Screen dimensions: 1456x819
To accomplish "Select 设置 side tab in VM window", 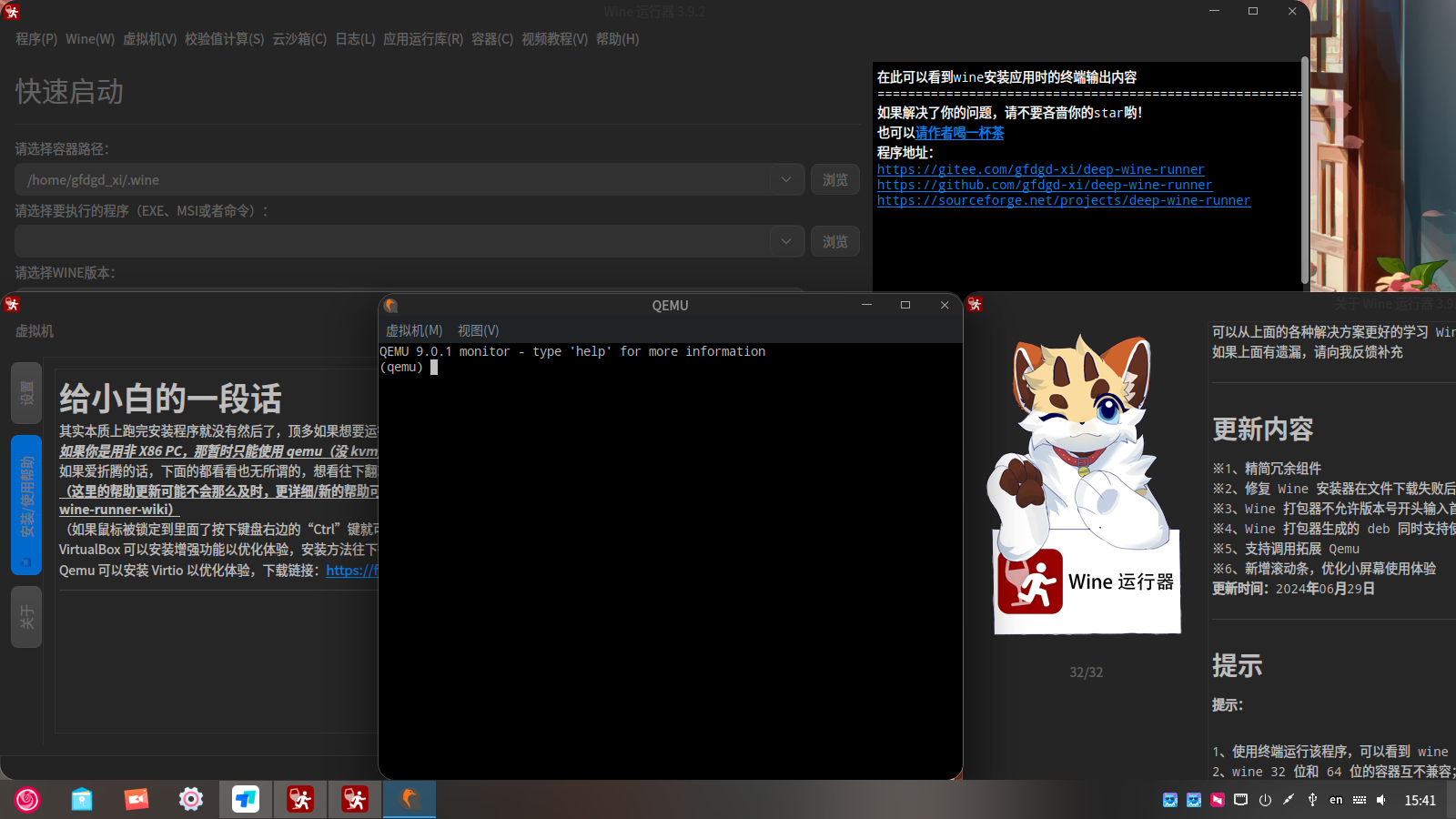I will (26, 393).
